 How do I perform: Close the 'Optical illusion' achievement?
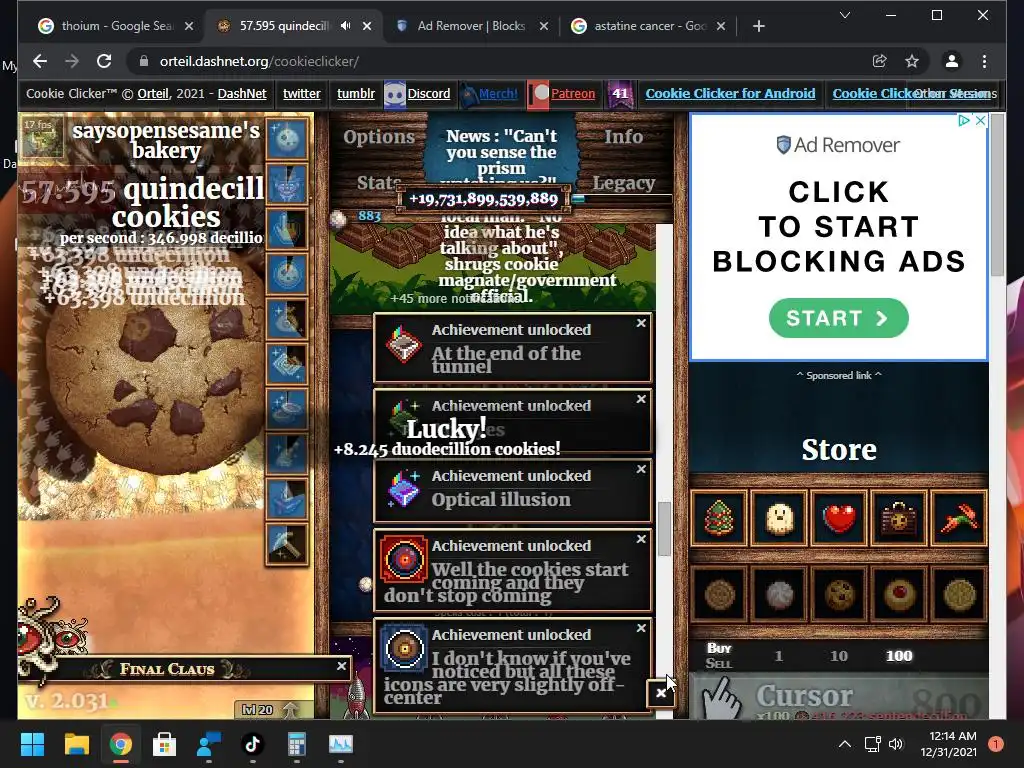click(641, 469)
